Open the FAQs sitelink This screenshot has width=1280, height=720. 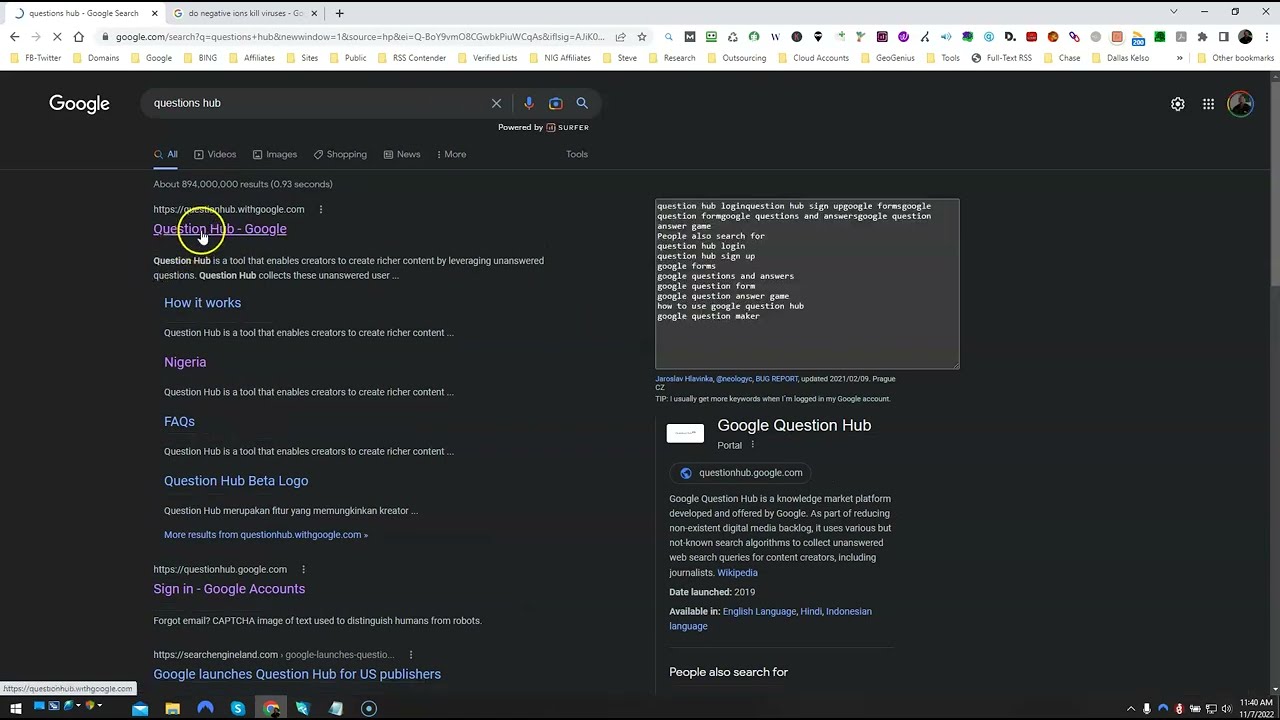(x=179, y=421)
